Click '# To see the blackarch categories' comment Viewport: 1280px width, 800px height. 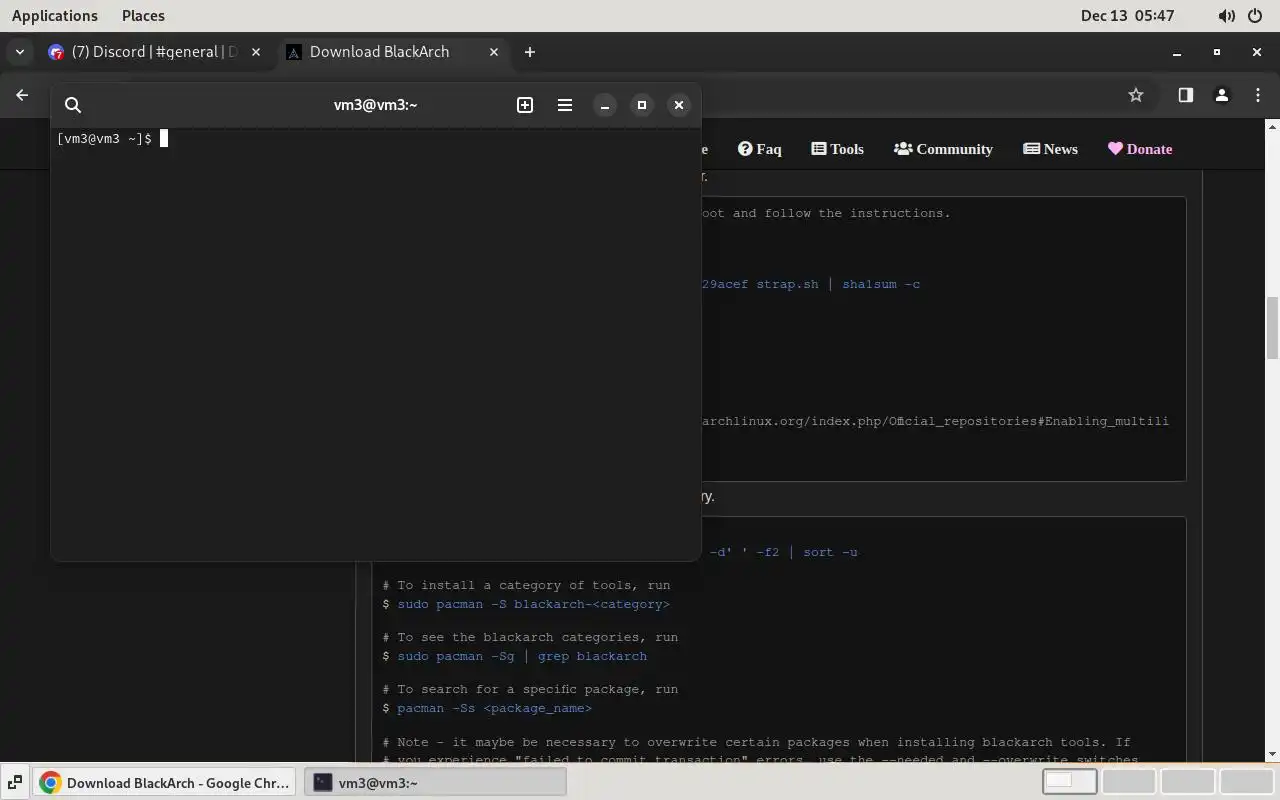530,637
